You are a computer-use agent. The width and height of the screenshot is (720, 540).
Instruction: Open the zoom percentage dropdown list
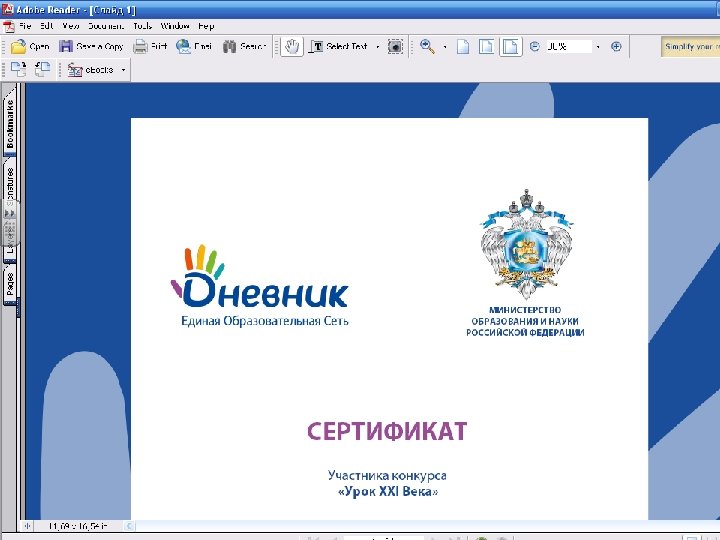[x=597, y=46]
